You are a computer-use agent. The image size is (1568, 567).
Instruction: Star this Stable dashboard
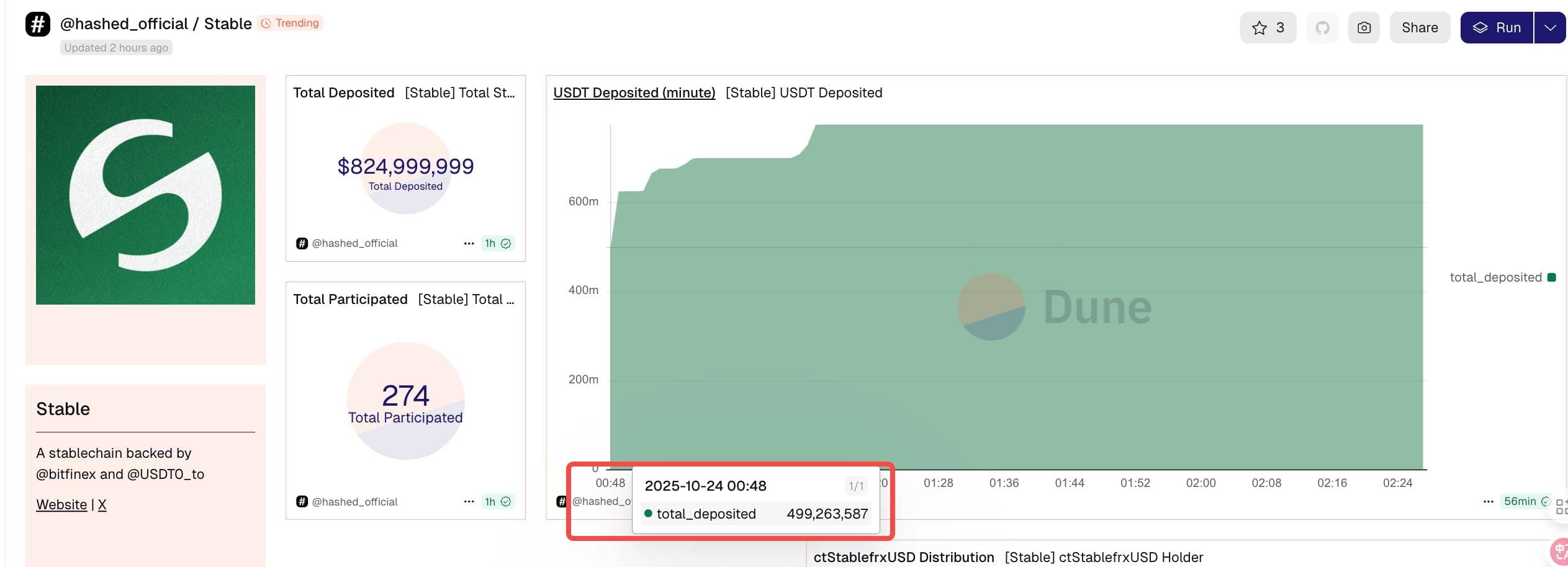pos(1268,27)
